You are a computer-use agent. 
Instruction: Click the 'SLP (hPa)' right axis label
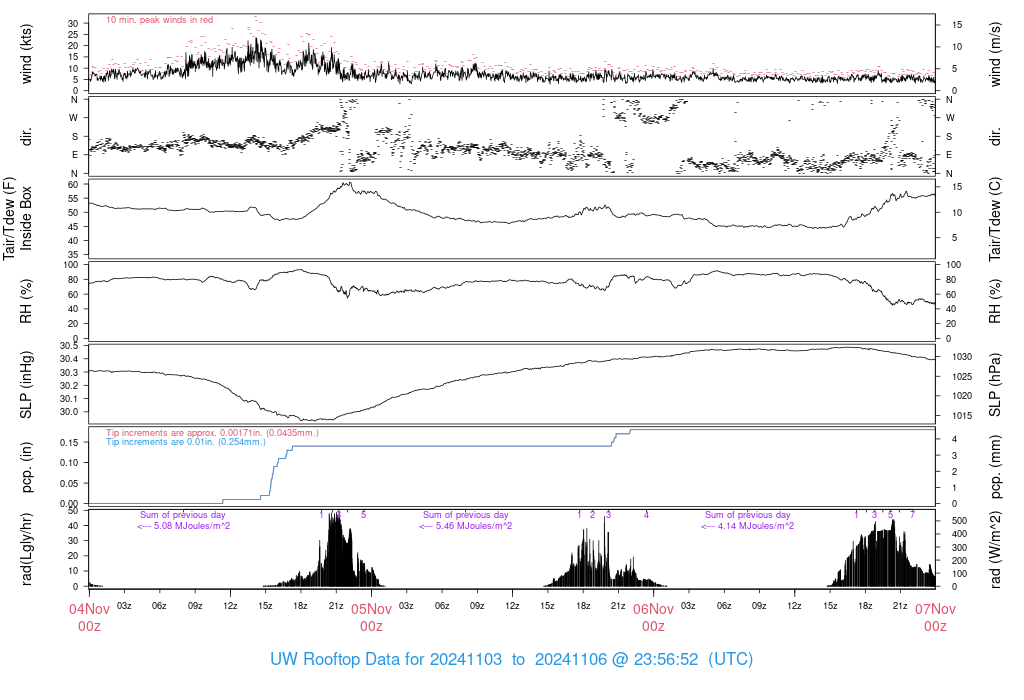(x=996, y=384)
